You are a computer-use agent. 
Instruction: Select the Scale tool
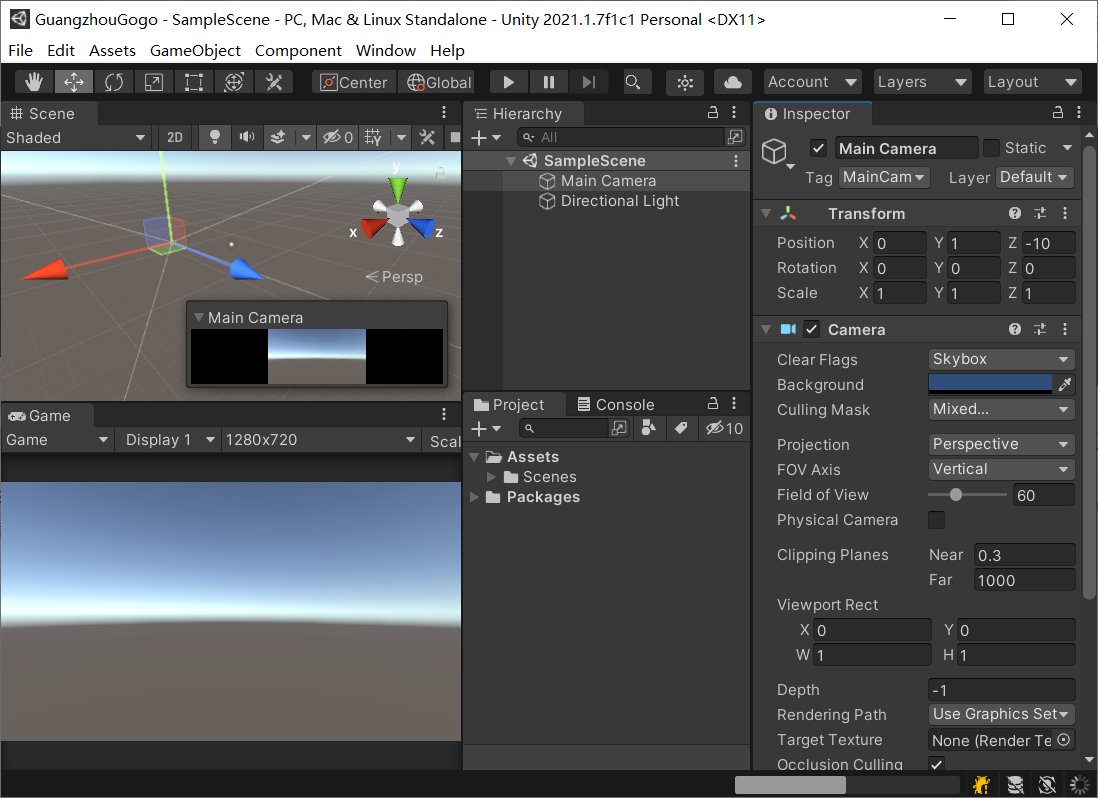click(x=153, y=82)
